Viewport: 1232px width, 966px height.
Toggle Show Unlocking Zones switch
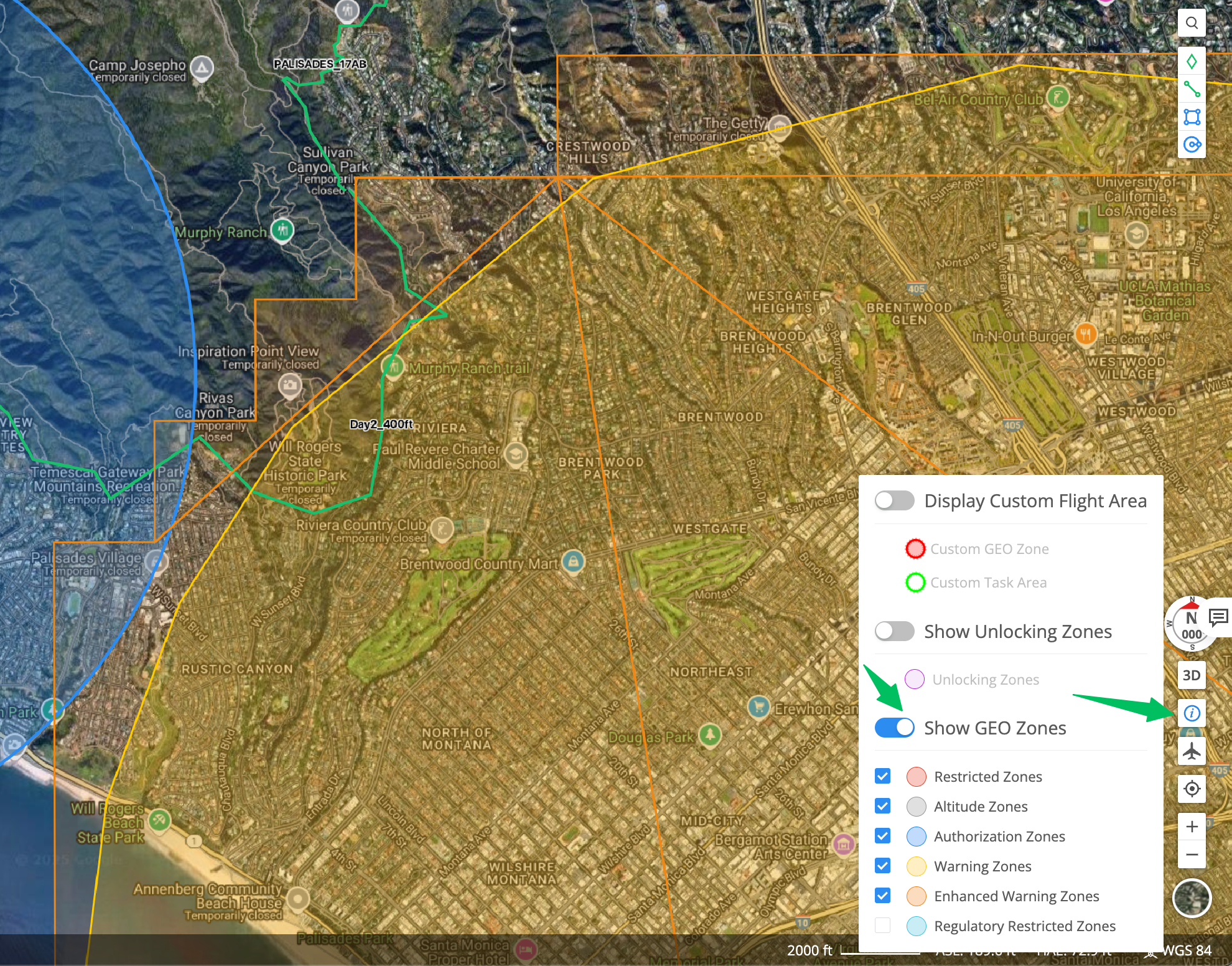(x=894, y=631)
